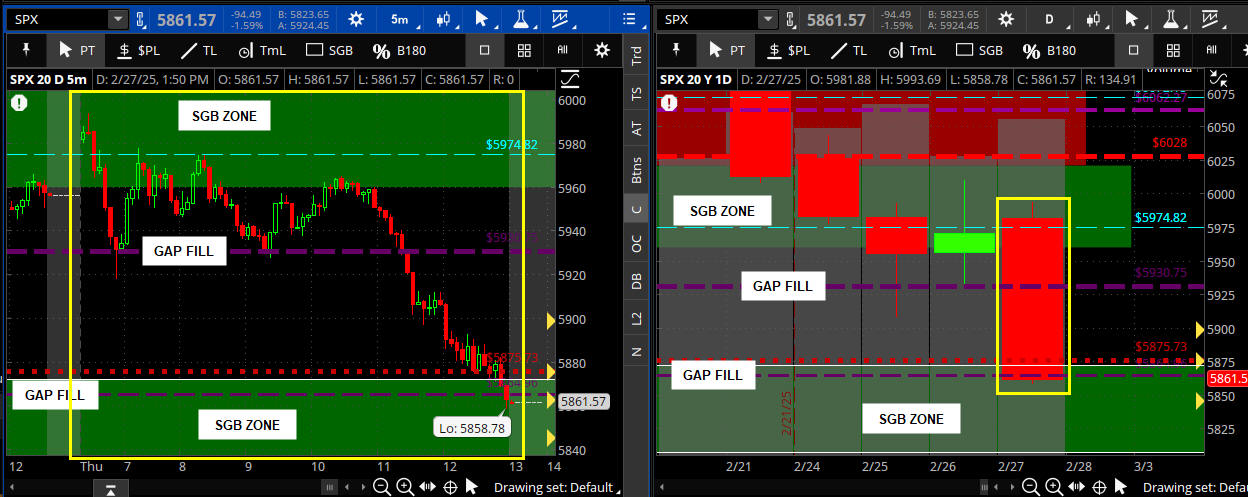Click crosshair icon under left chart
This screenshot has width=1248, height=497.
(x=450, y=486)
